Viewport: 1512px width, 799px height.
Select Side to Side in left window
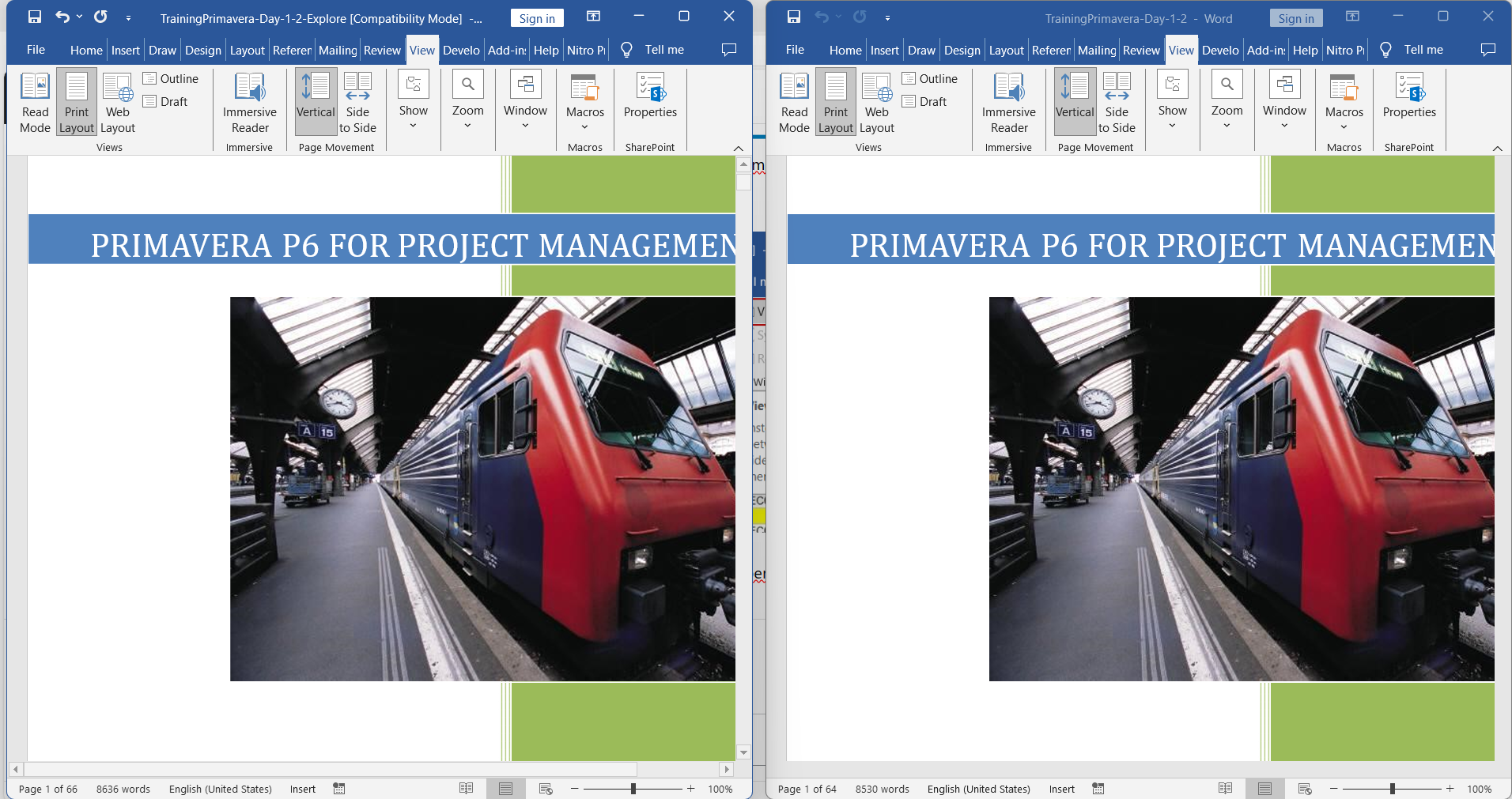coord(357,103)
